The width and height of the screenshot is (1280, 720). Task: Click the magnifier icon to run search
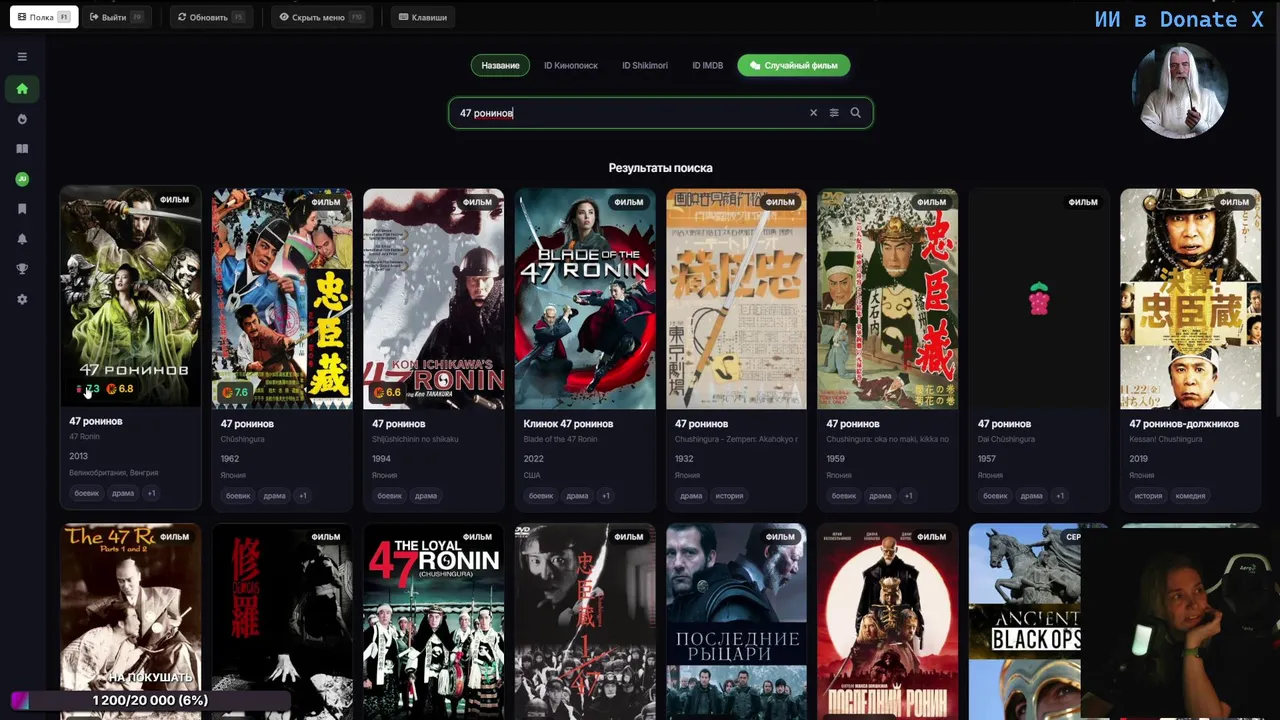855,113
